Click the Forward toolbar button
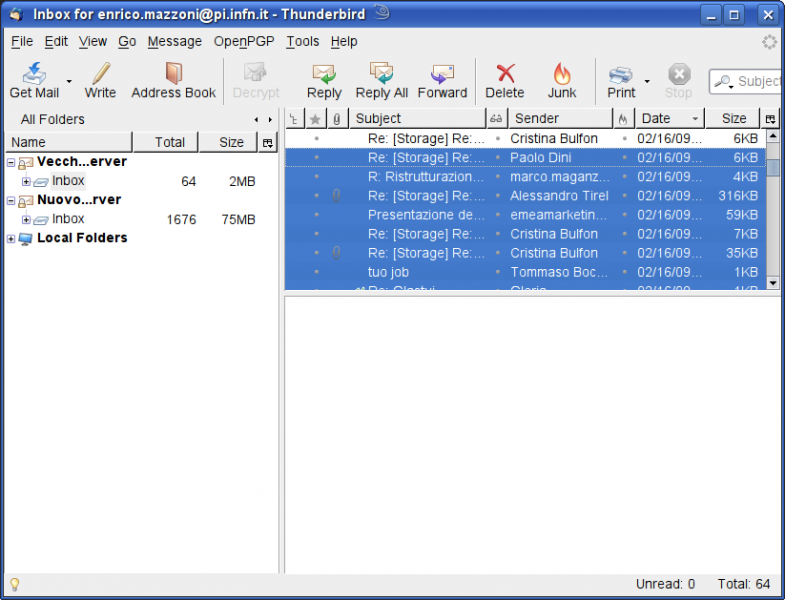 point(442,80)
